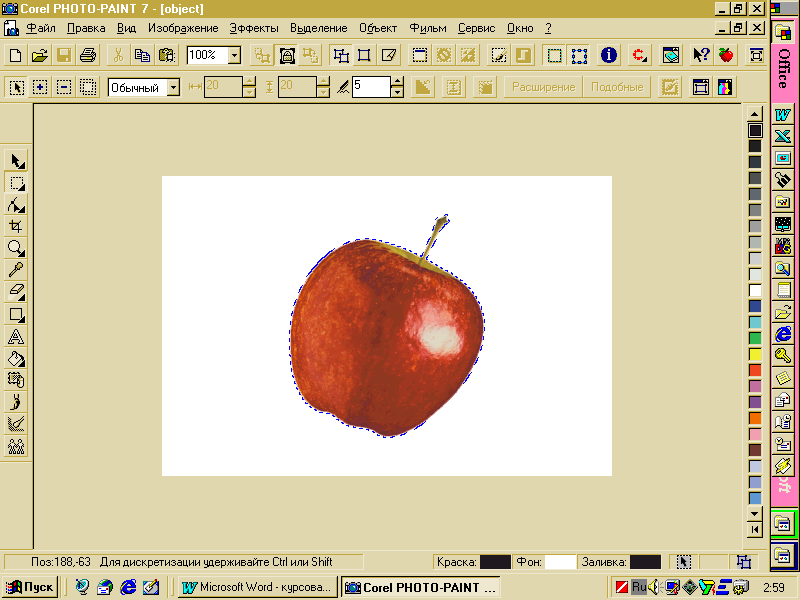
Task: Open file using the folder icon
Action: point(40,55)
